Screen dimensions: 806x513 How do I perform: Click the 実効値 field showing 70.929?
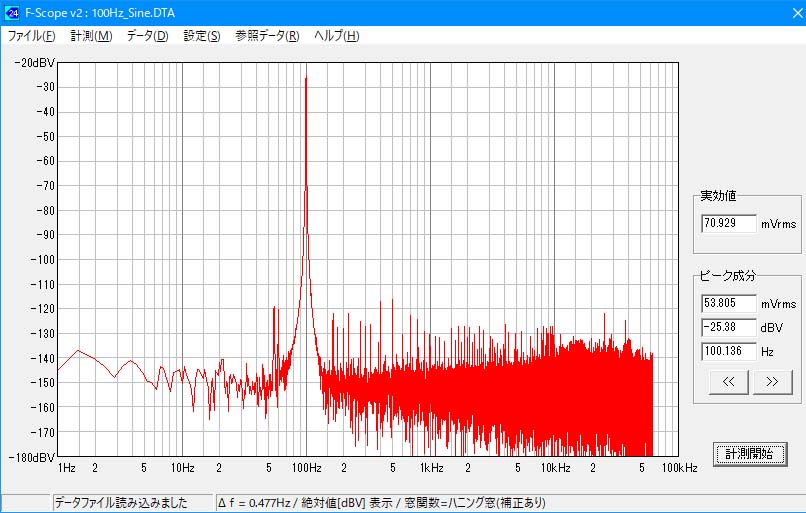[728, 223]
